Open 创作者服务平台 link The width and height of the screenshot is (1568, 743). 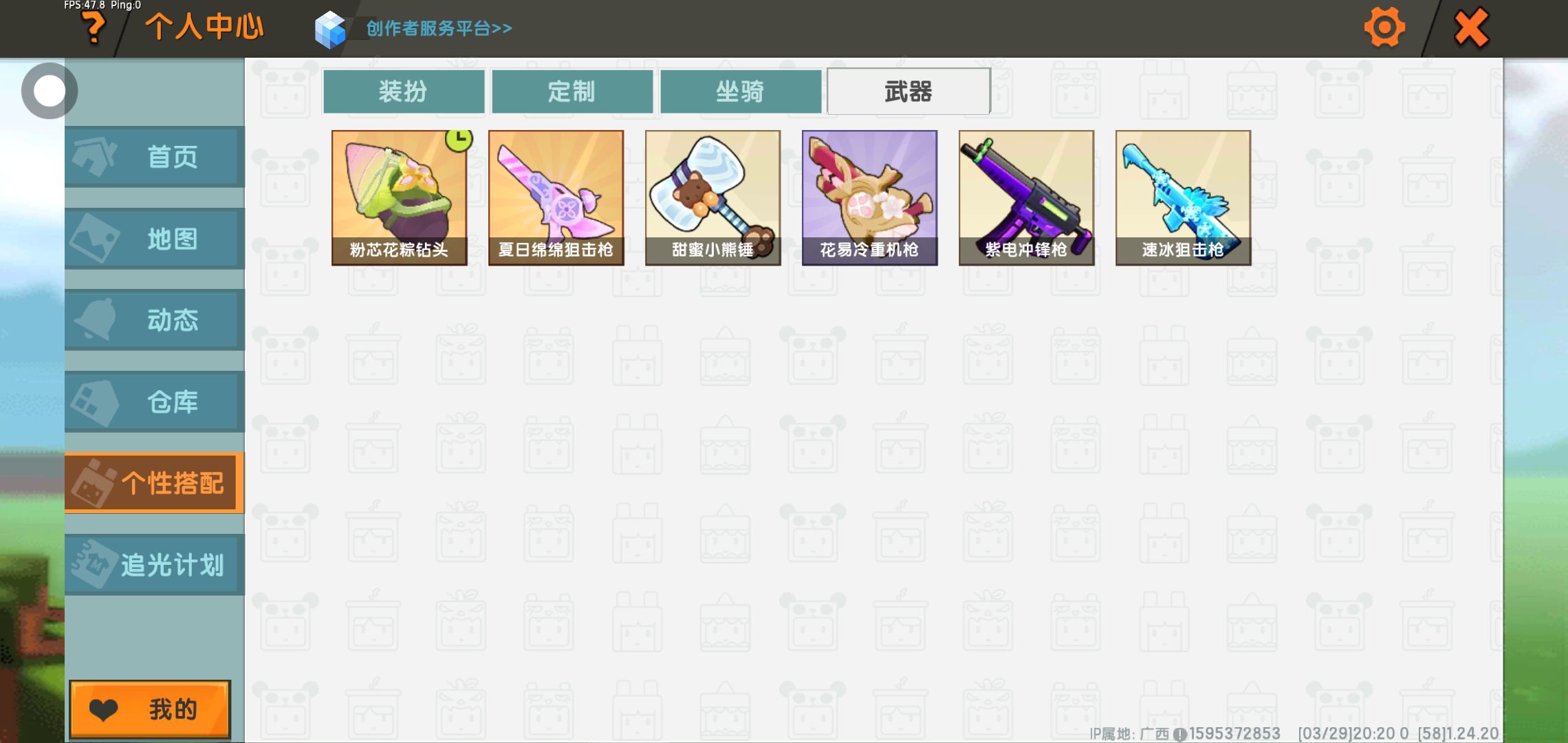tap(439, 28)
